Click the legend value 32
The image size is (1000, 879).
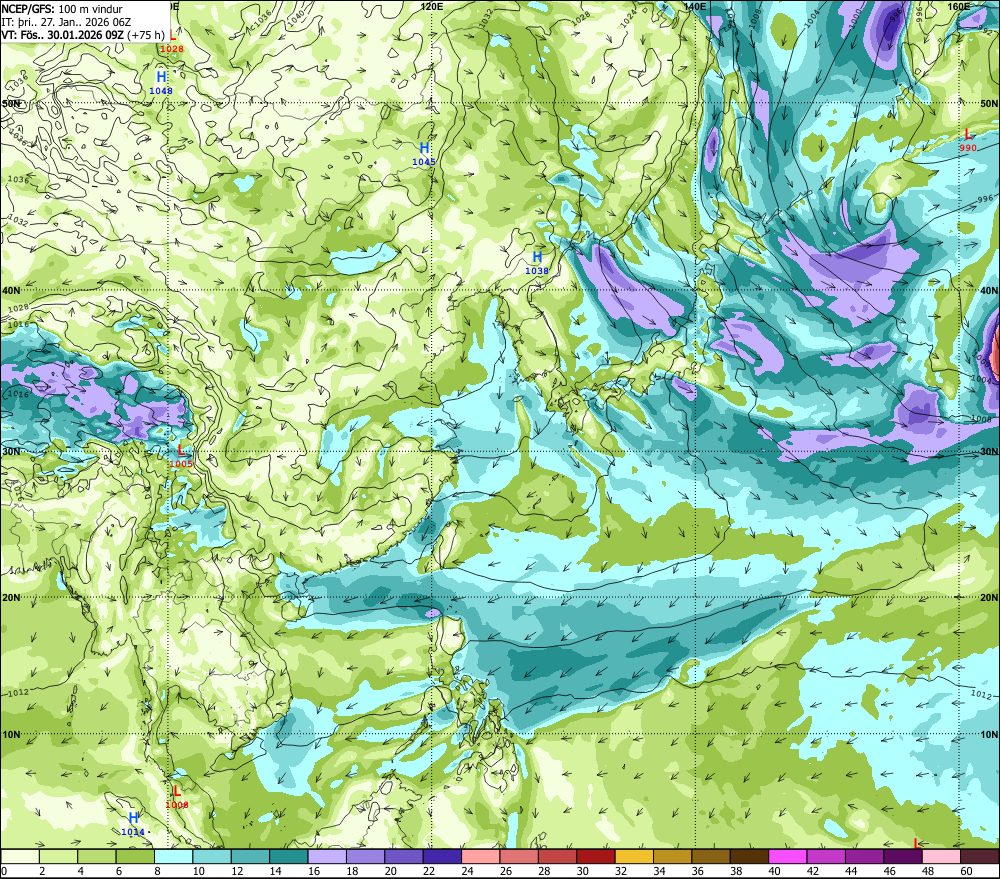click(621, 871)
